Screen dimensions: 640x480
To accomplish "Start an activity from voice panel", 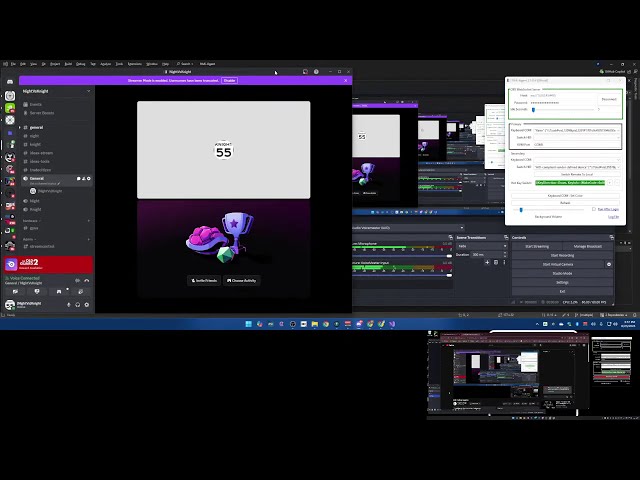I will click(x=59, y=291).
